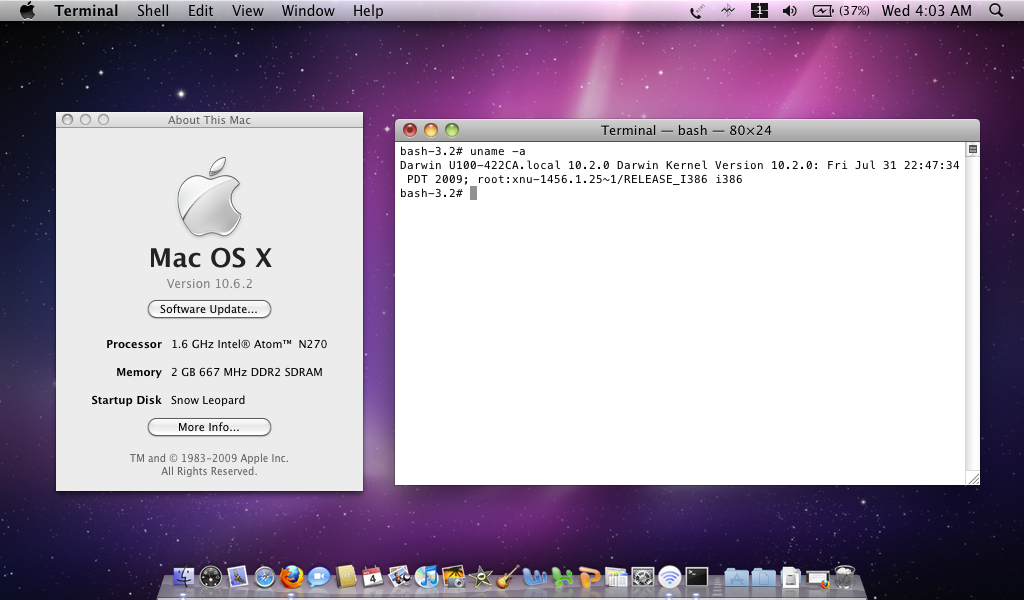Viewport: 1024px width, 600px height.
Task: Open the Mail stamp icon in Dock
Action: coord(238,576)
